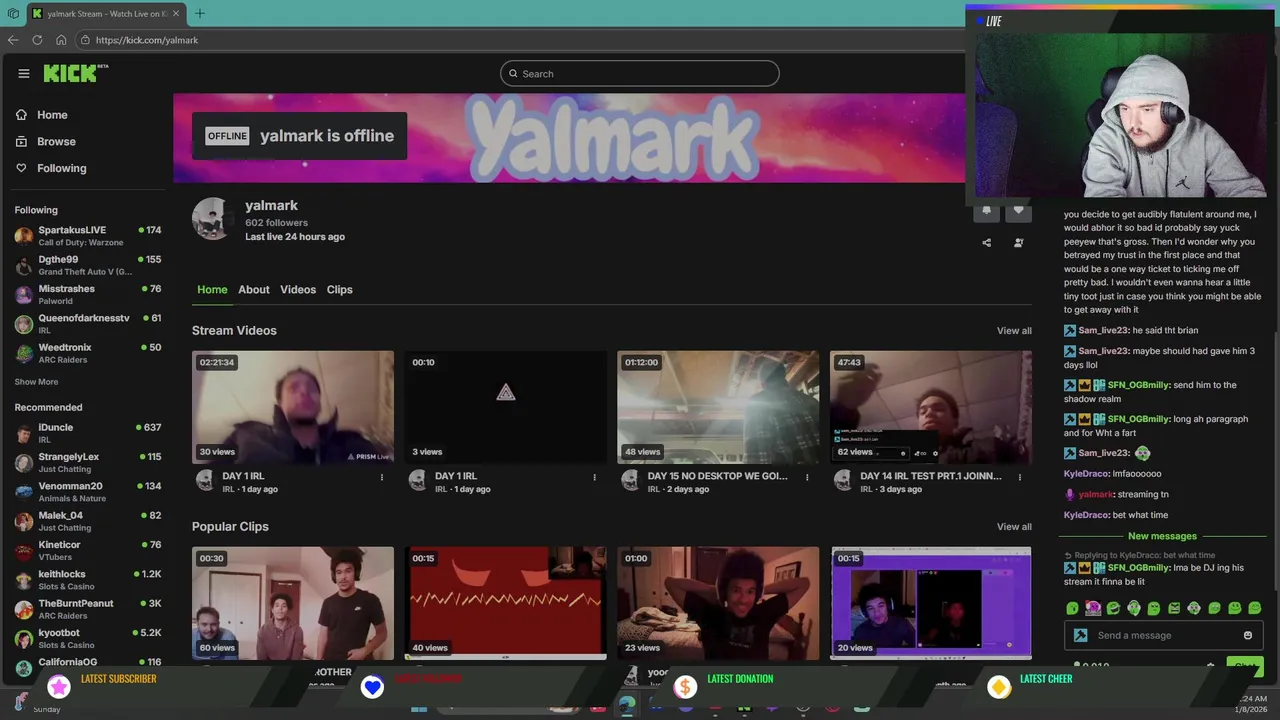
Task: Open TheBurntPeanut channel link
Action: 88,609
